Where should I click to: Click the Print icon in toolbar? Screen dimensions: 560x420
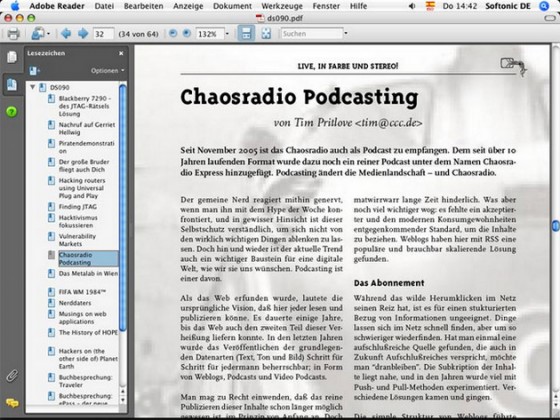click(x=13, y=34)
